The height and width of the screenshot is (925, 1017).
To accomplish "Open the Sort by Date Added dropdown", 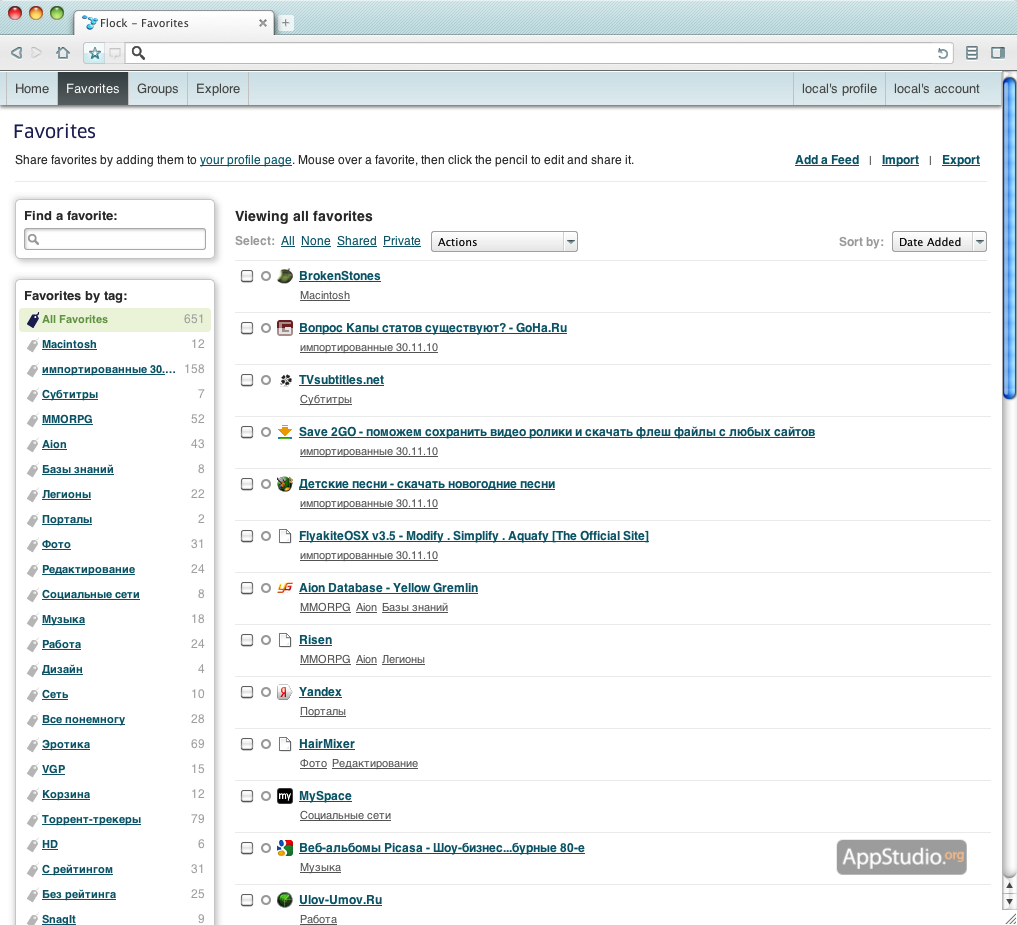I will coord(939,242).
